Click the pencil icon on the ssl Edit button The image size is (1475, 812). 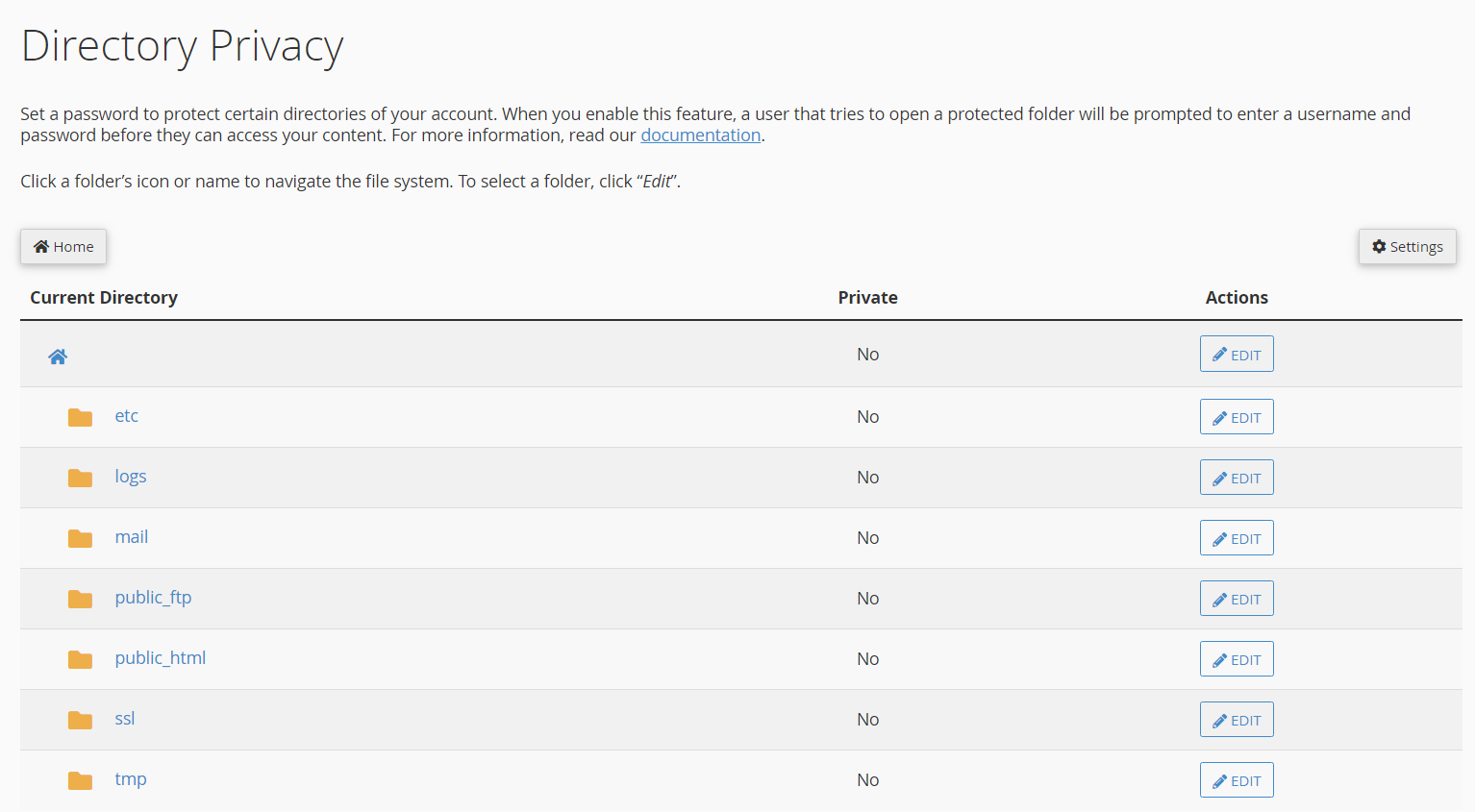(x=1222, y=719)
